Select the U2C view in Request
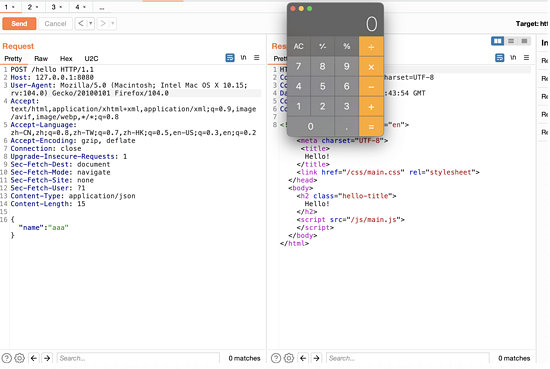550x369 pixels. tap(91, 59)
